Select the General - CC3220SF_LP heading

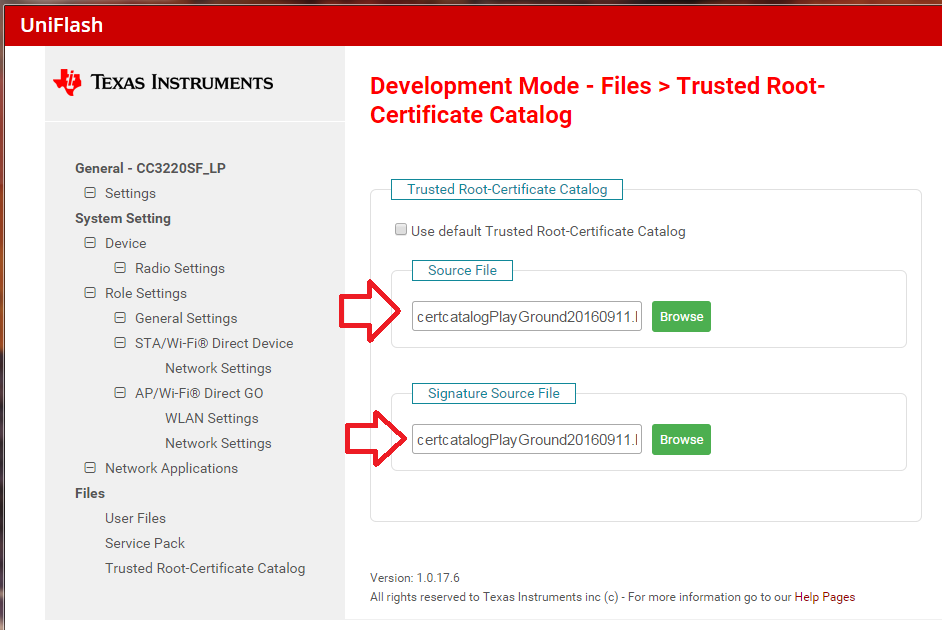pyautogui.click(x=150, y=168)
